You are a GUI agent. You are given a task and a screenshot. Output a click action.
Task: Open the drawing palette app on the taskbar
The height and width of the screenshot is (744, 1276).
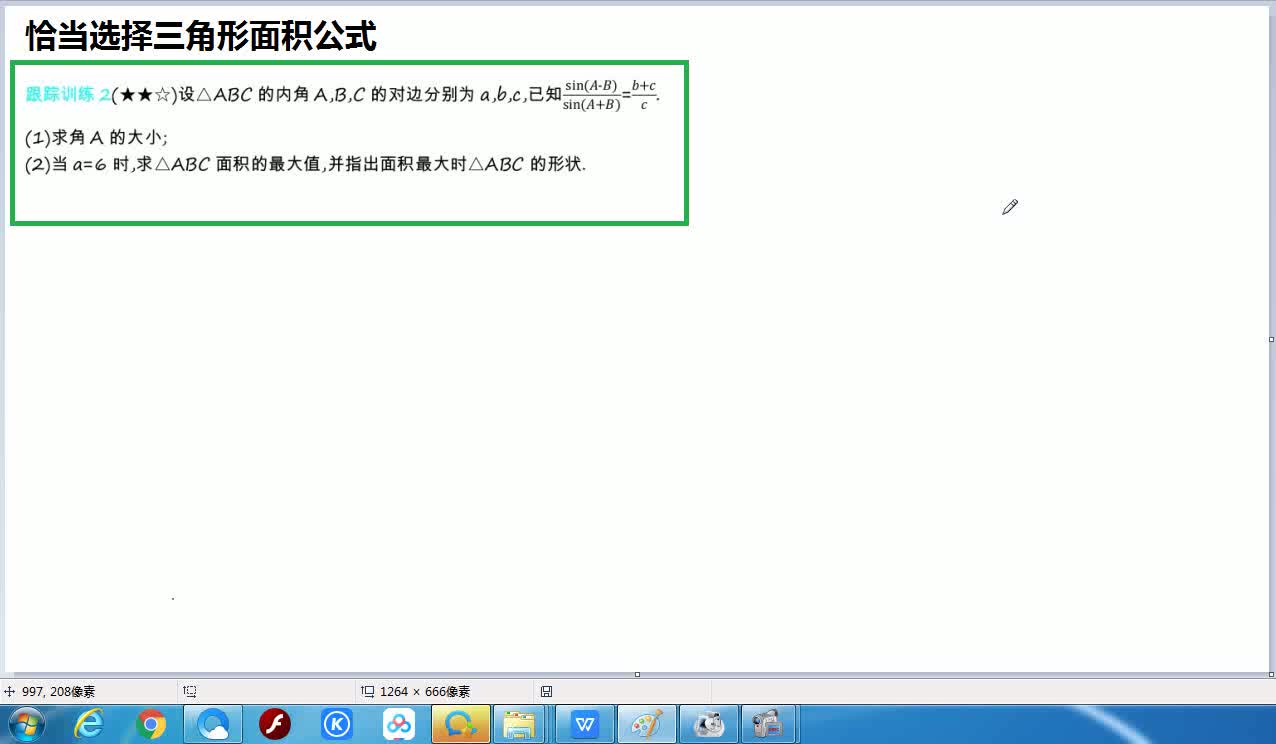647,723
